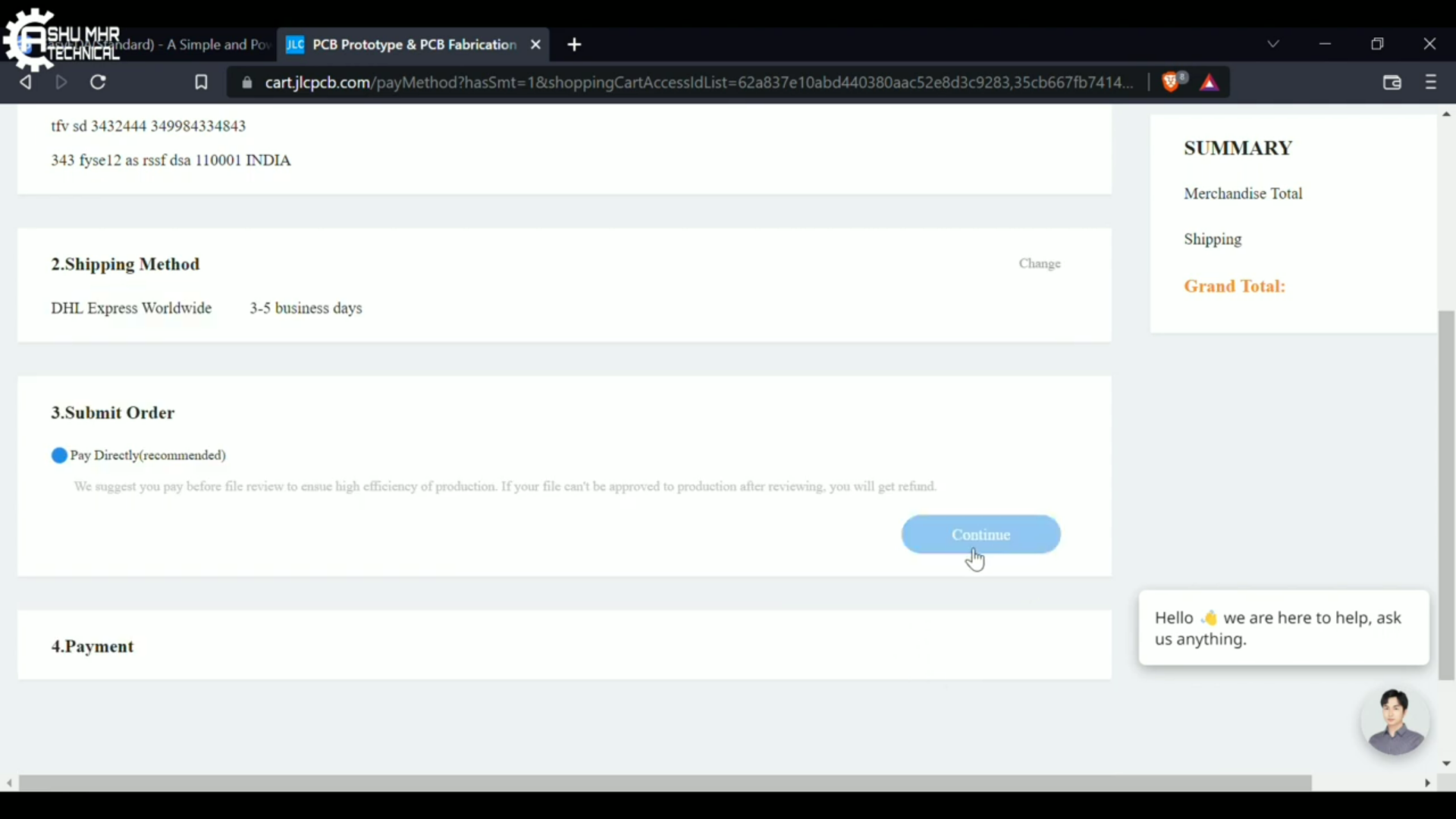This screenshot has height=819, width=1456.
Task: Open the Brave Wallet icon
Action: click(1392, 82)
